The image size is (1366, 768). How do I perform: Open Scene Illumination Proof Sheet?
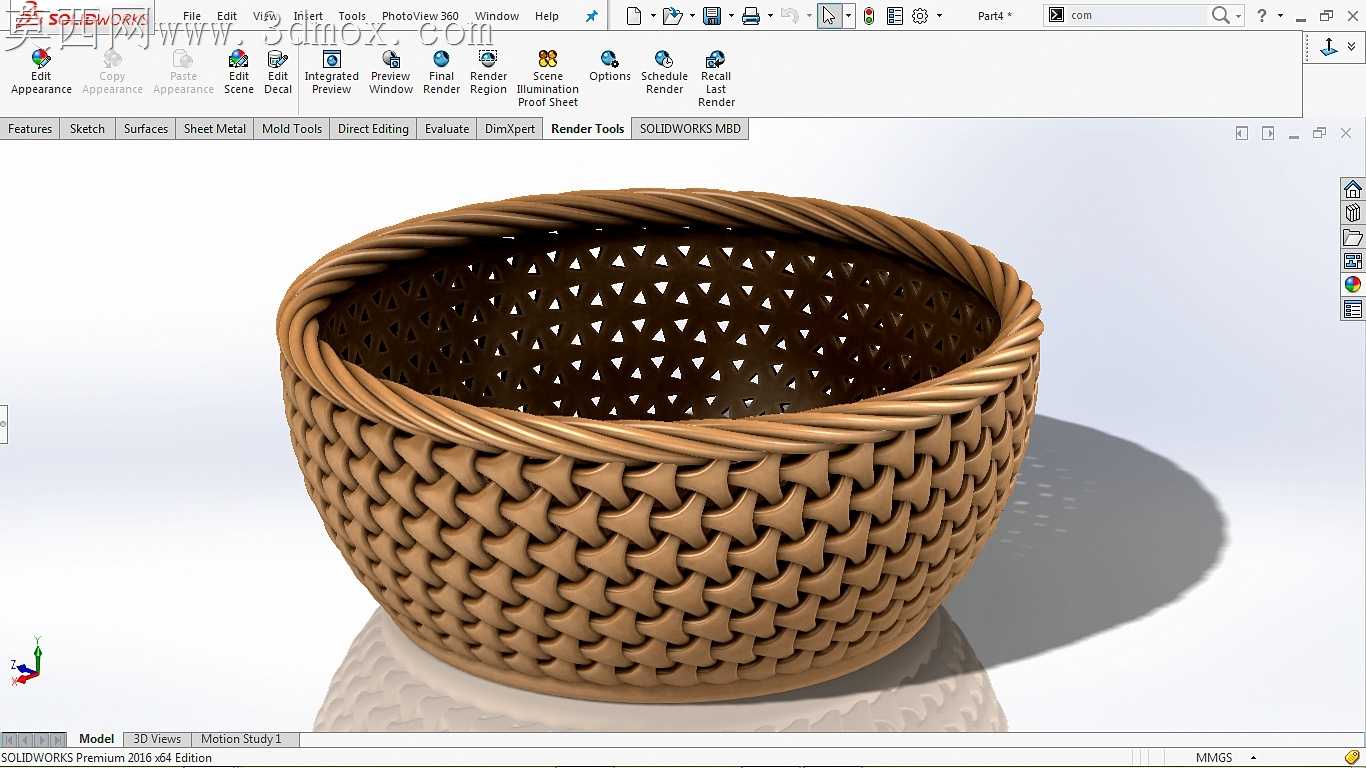point(547,78)
